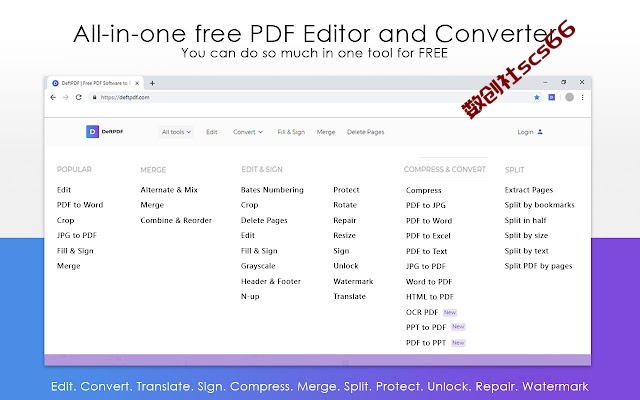Viewport: 640px width, 400px height.
Task: Open Header & Footer tool
Action: (x=271, y=281)
